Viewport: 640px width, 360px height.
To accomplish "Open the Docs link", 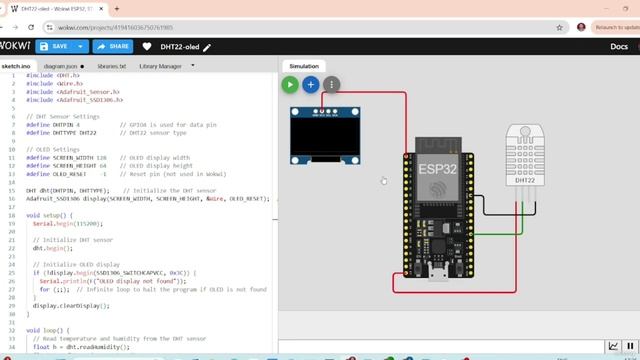I will click(x=619, y=47).
